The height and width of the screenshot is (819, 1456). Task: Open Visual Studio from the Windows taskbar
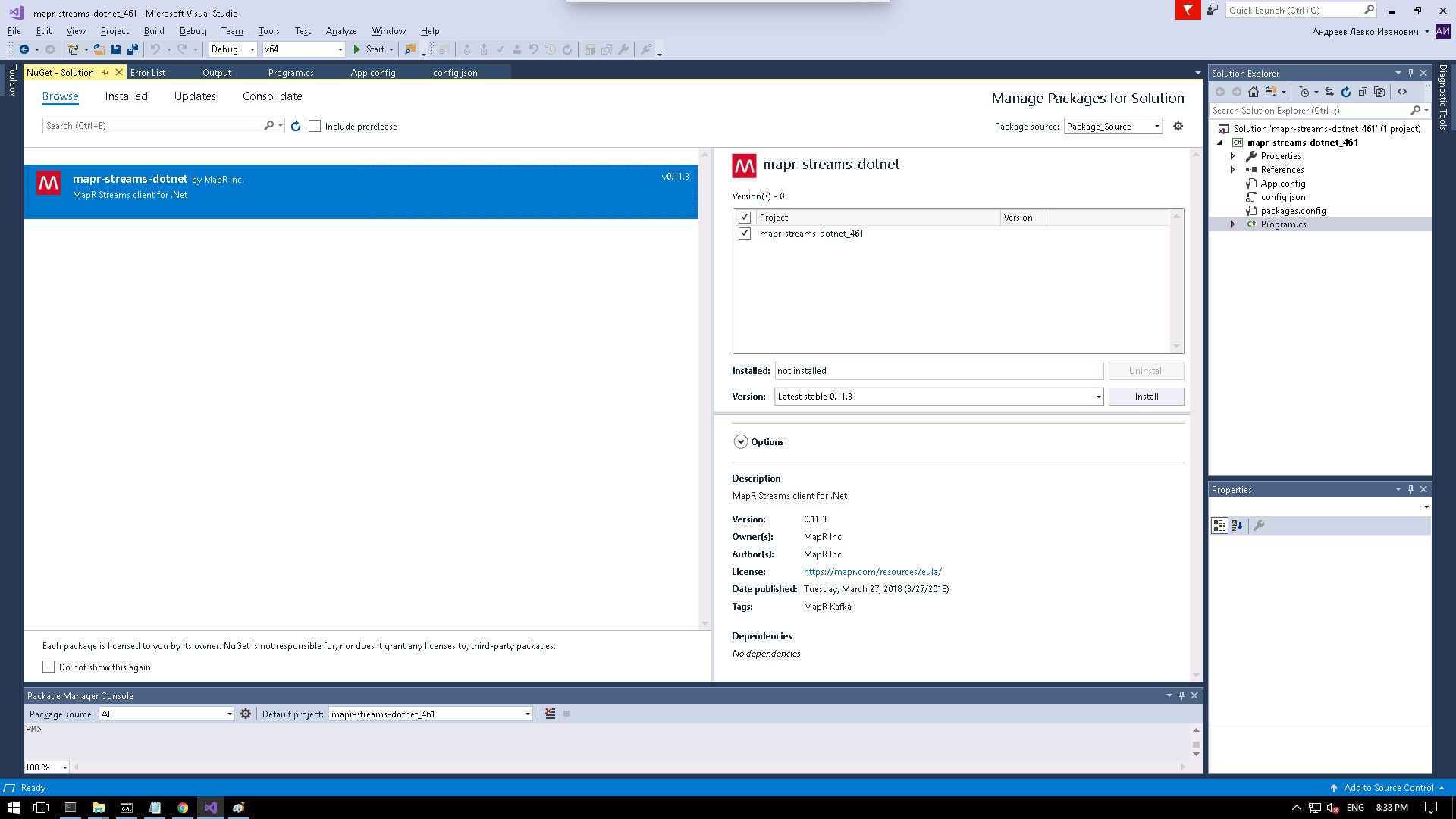pos(211,808)
